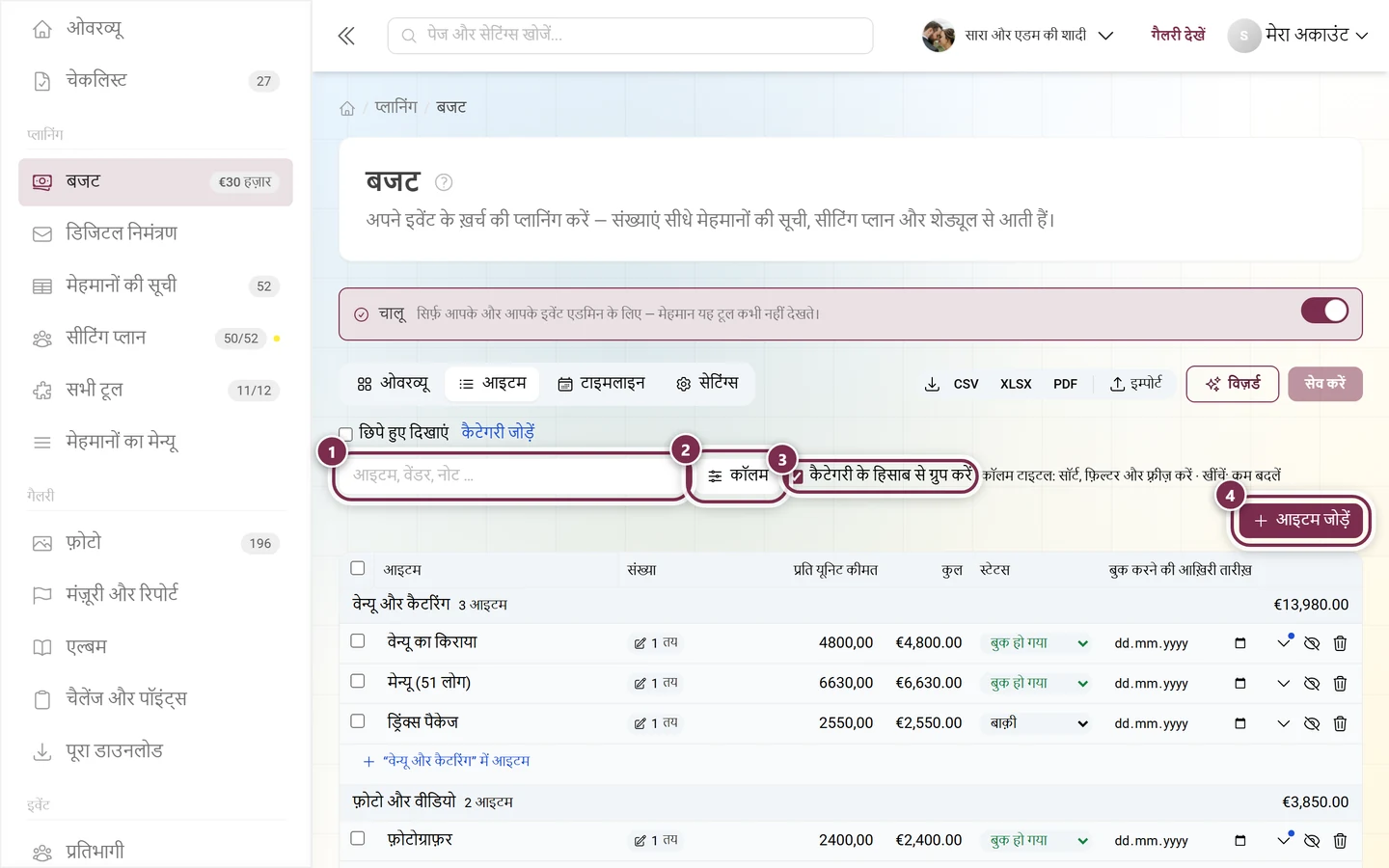
Task: Switch to the ओवरव्यू tab in budget
Action: point(393,384)
